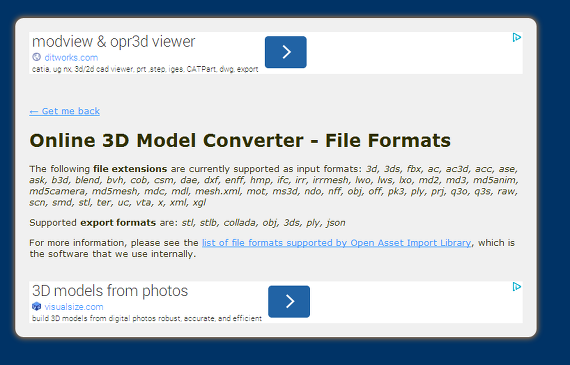Open the AdChoices icon on bottom ad
The height and width of the screenshot is (365, 570).
[517, 287]
